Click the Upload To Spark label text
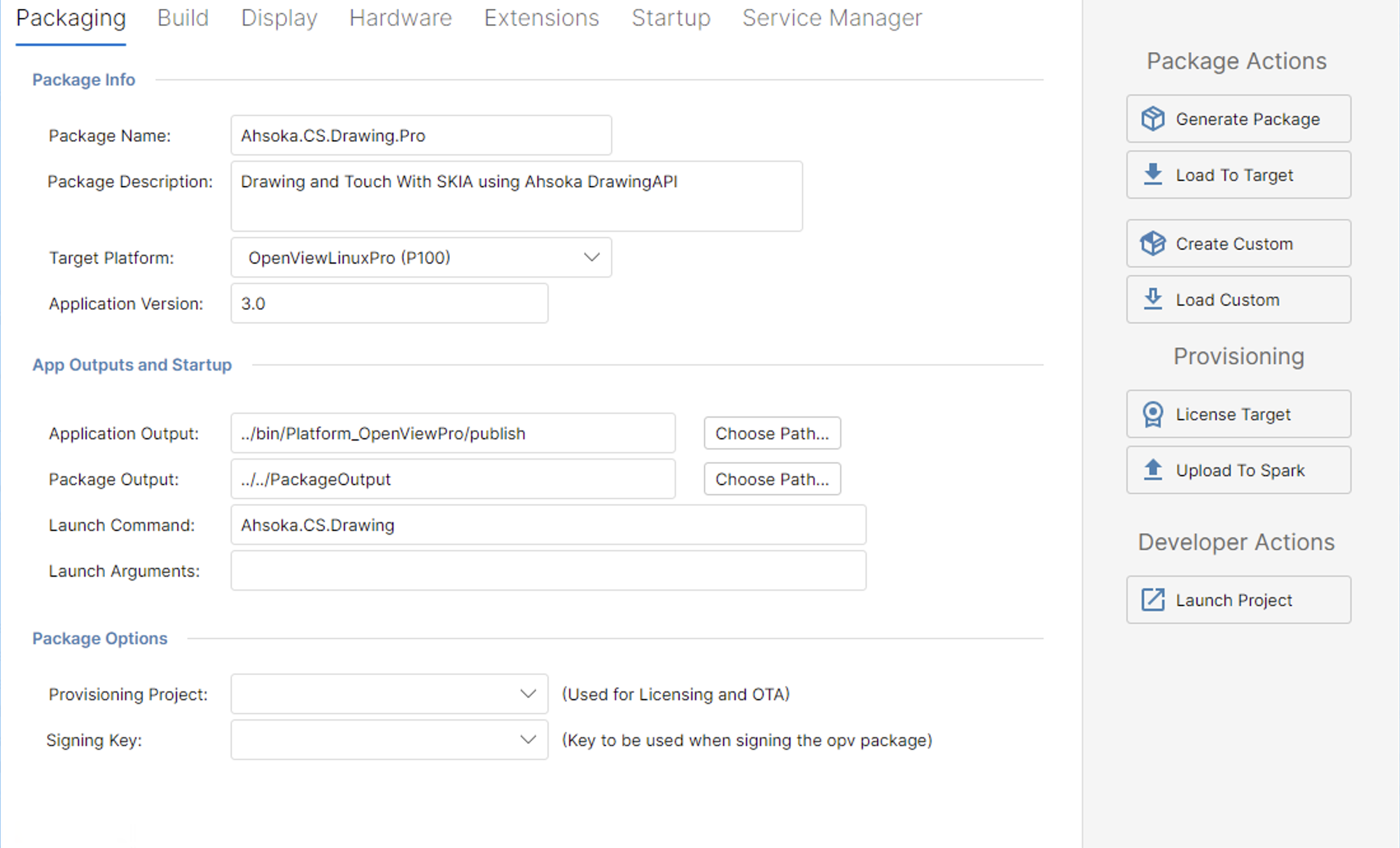 tap(1240, 470)
